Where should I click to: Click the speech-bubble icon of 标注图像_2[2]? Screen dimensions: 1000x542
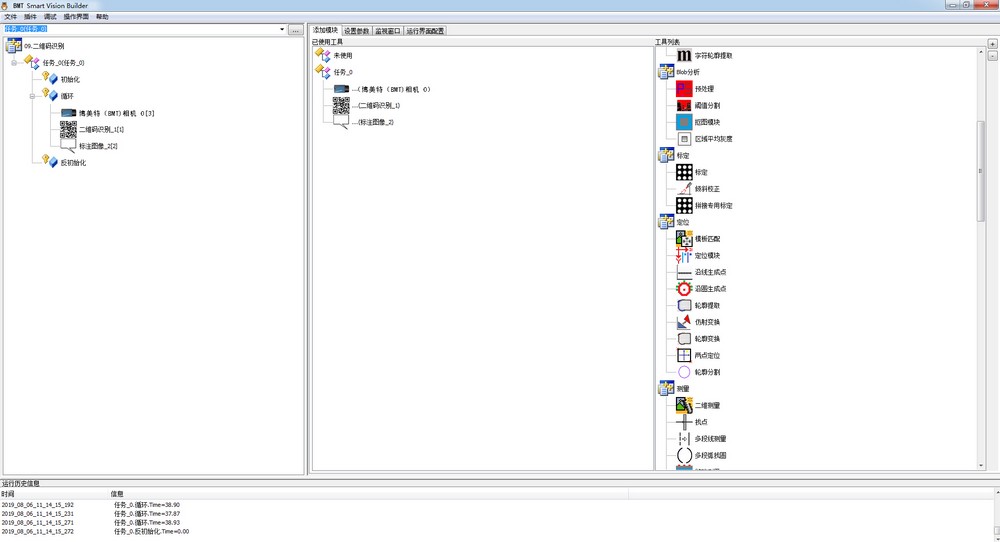(x=68, y=146)
